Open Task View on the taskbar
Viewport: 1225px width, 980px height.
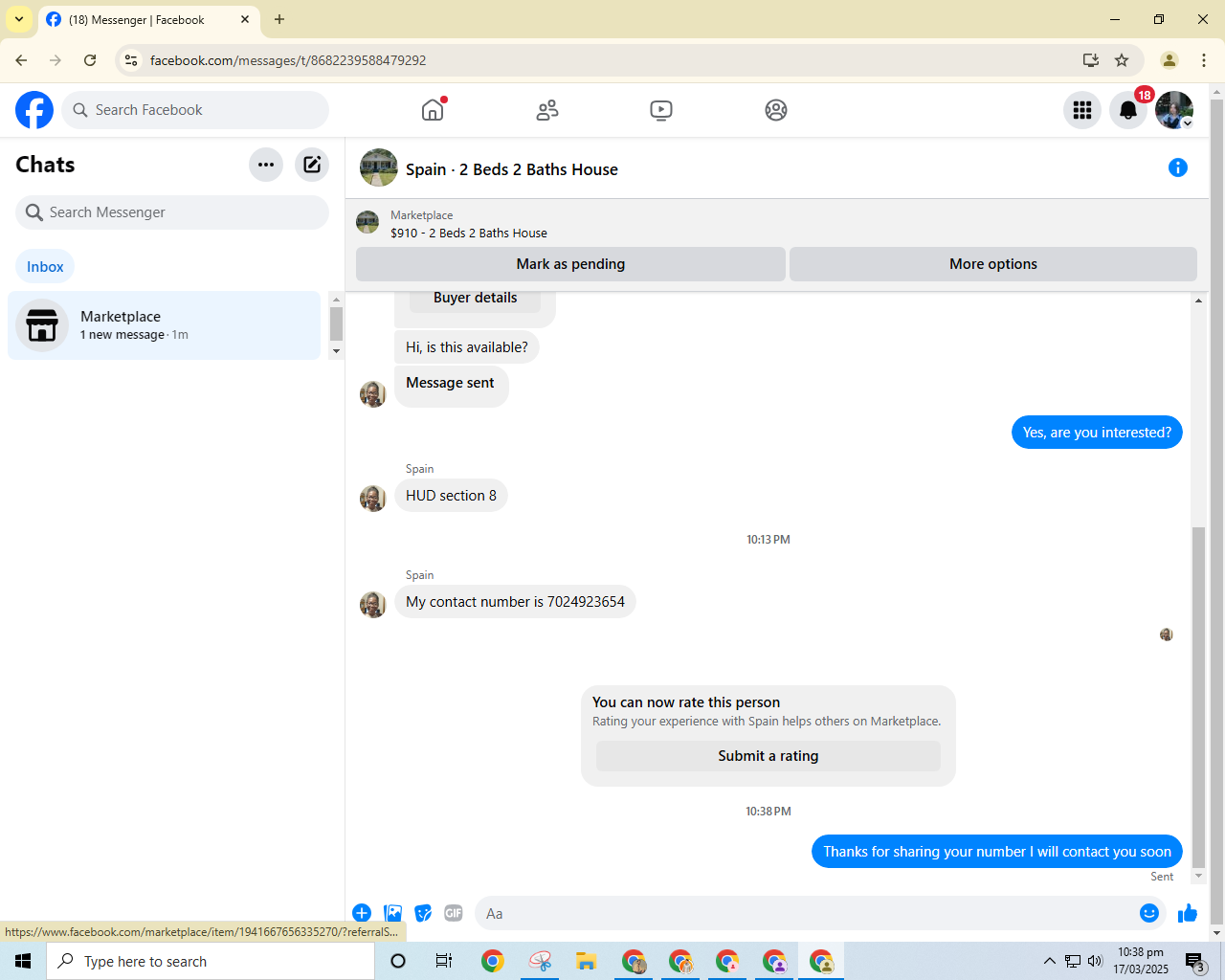click(444, 961)
